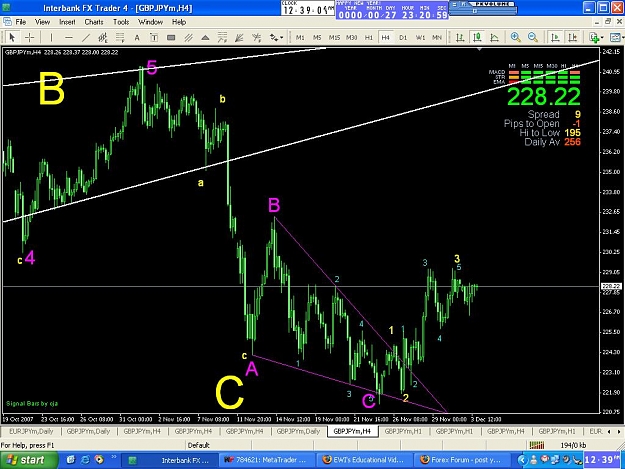This screenshot has height=469, width=625.
Task: Open the File menu
Action: 21,22
